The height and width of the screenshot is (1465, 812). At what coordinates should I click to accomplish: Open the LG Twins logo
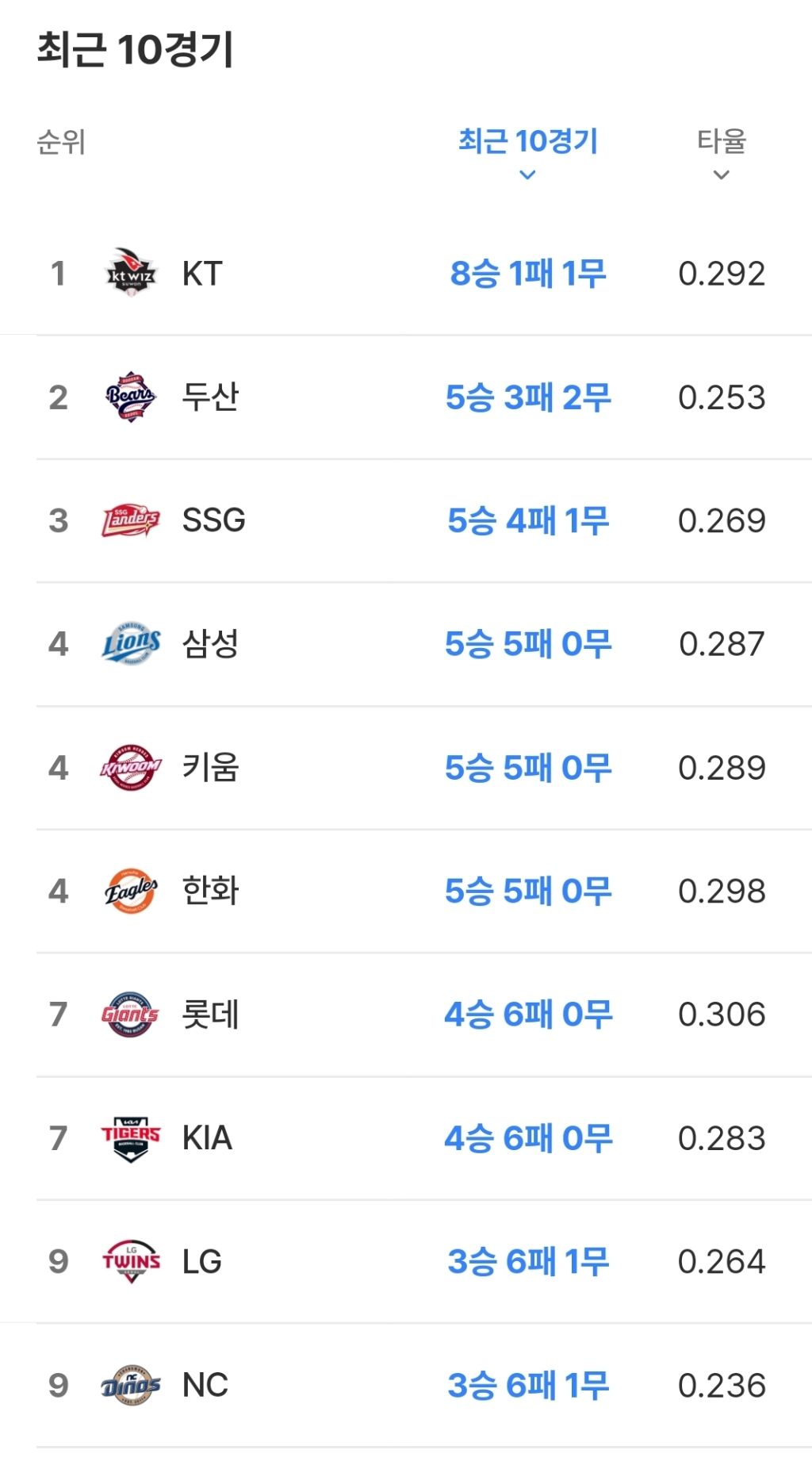pos(132,1261)
